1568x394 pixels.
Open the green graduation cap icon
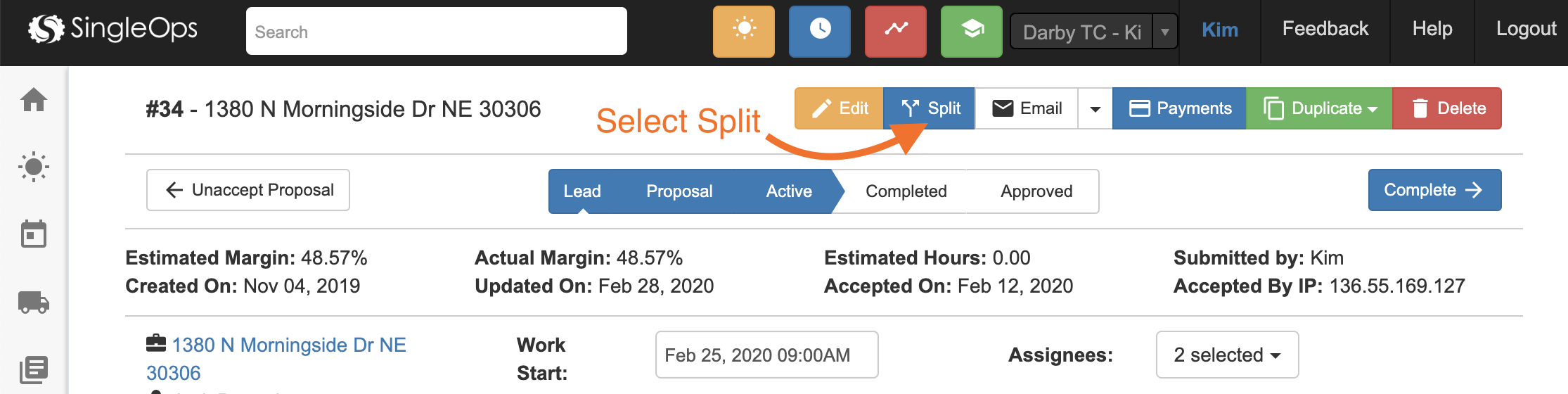(971, 31)
